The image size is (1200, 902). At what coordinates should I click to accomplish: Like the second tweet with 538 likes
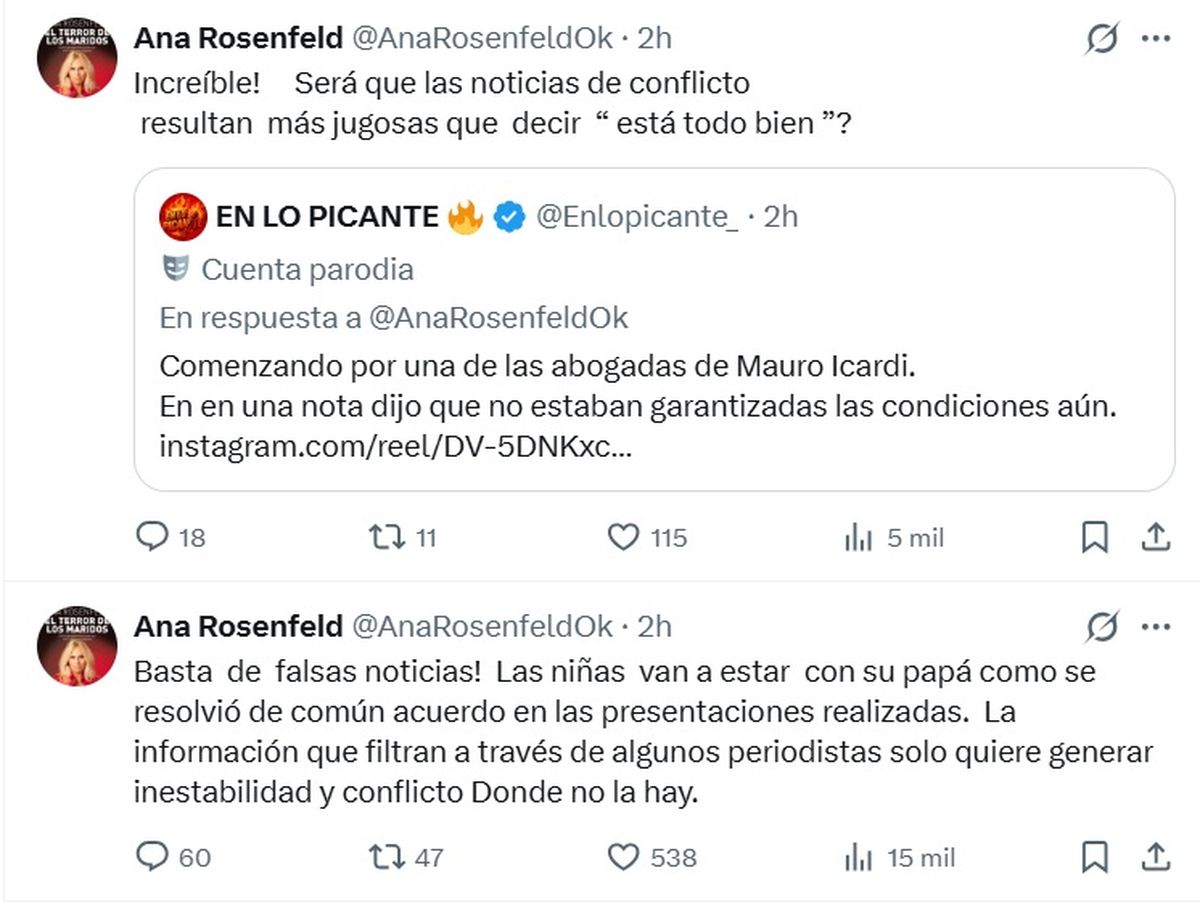click(x=624, y=856)
